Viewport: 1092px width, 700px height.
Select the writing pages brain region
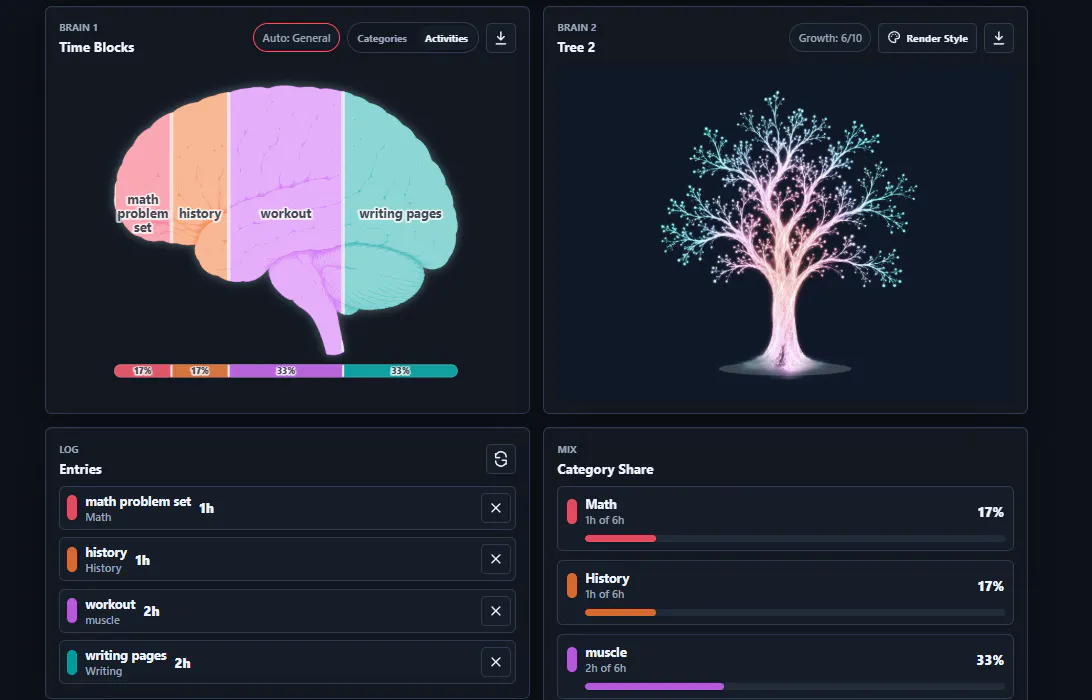(x=400, y=202)
